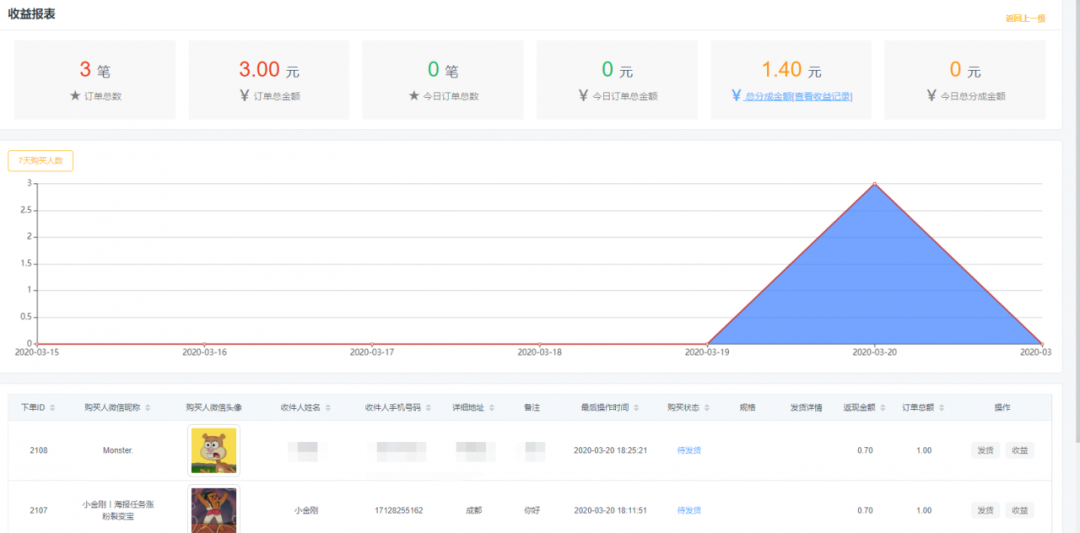Sort the table by 下单ID column

tap(52, 408)
